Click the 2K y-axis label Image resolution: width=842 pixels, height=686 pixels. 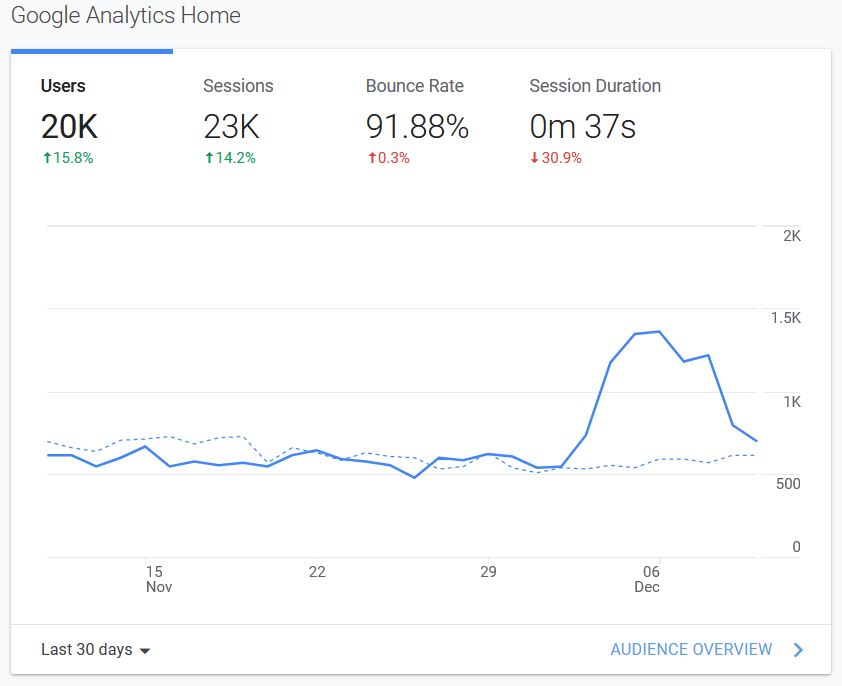pos(792,236)
